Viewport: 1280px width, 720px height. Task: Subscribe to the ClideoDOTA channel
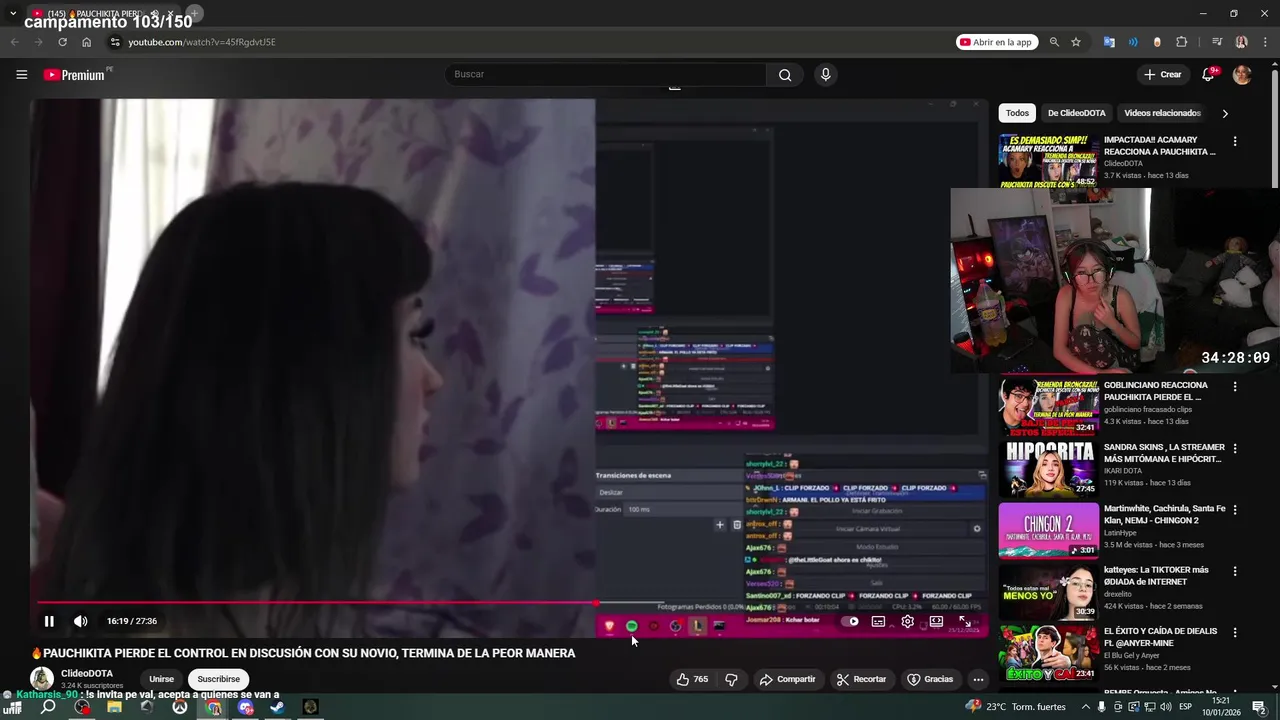[x=218, y=679]
